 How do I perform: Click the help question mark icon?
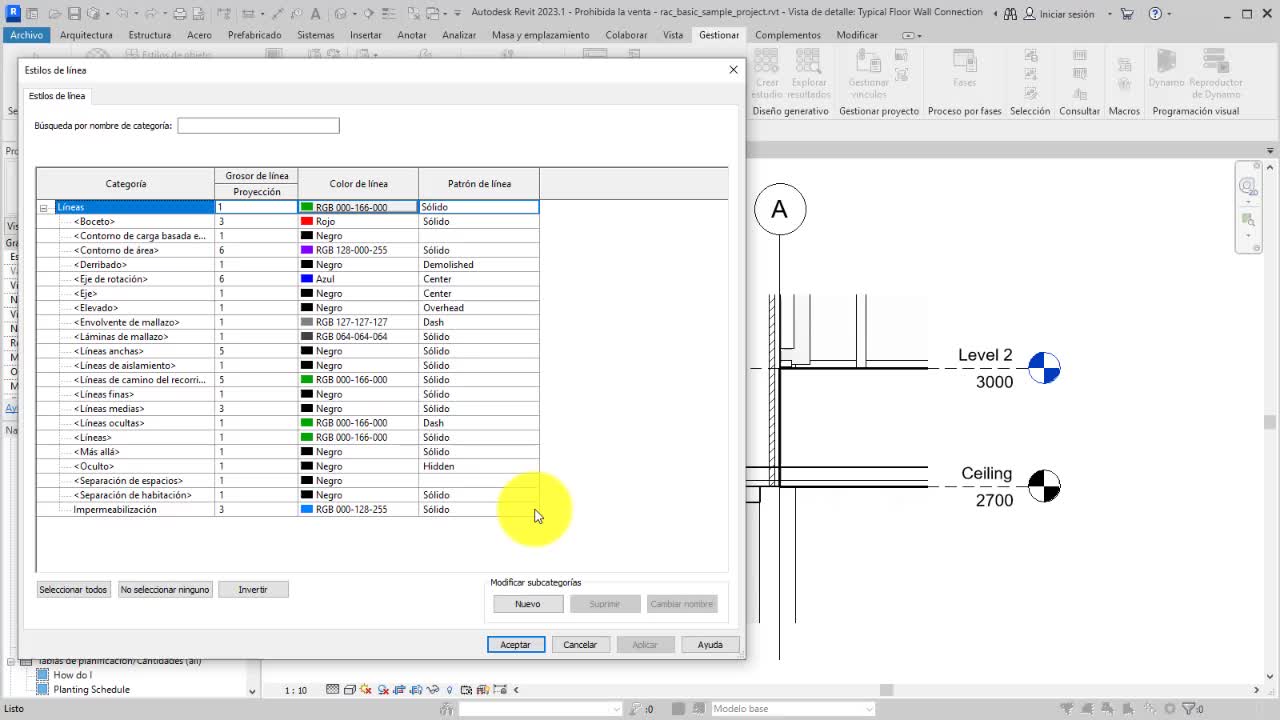1156,14
